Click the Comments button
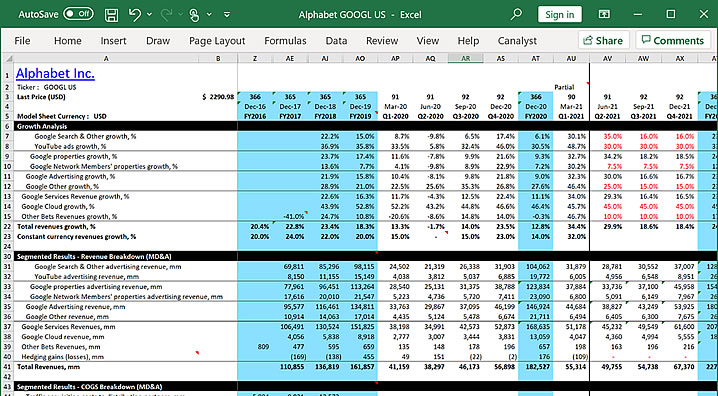The image size is (718, 396). tap(673, 40)
